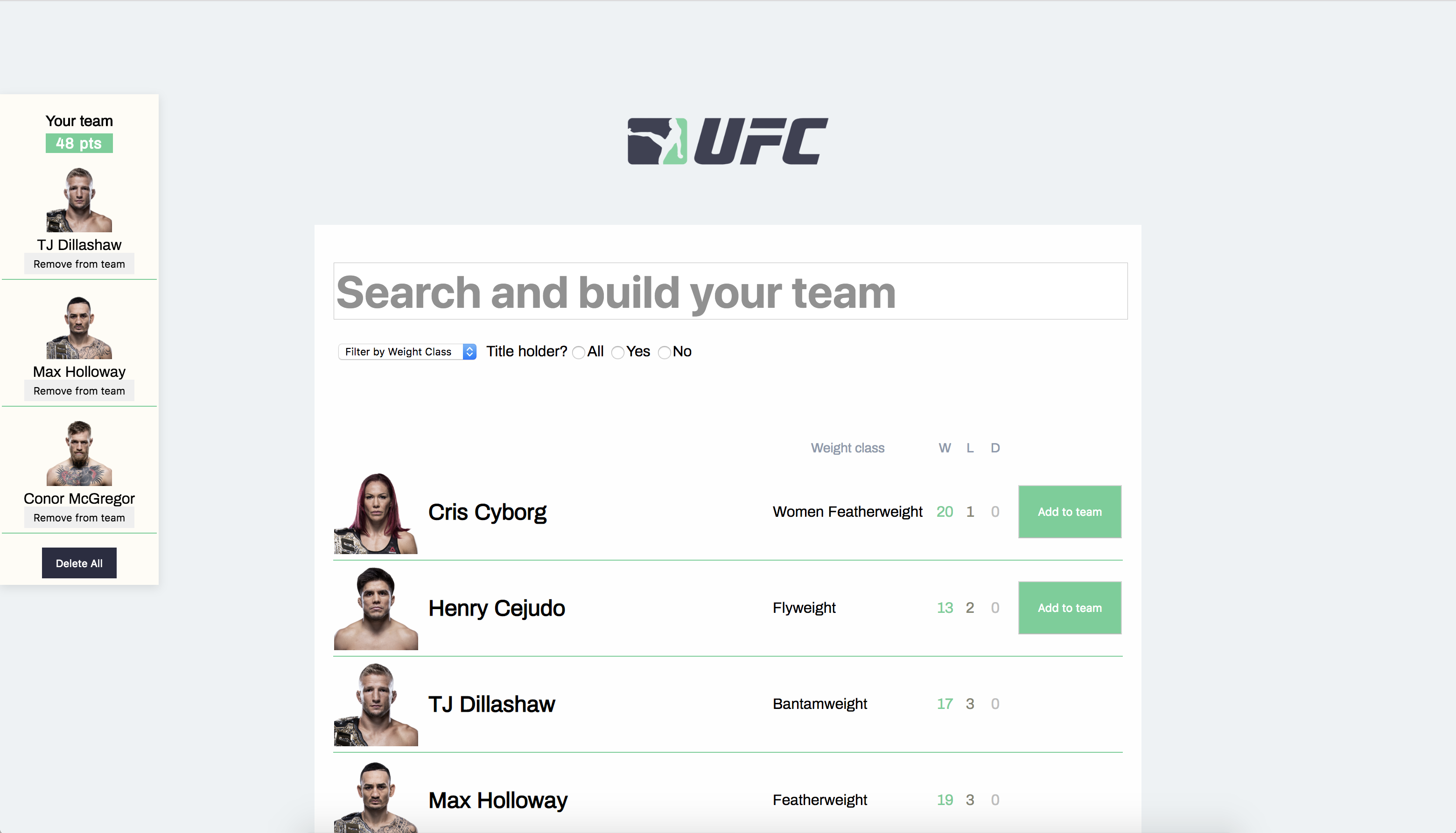The image size is (1456, 833).
Task: Click Max Holloway fighter thumbnail
Action: coord(79,325)
